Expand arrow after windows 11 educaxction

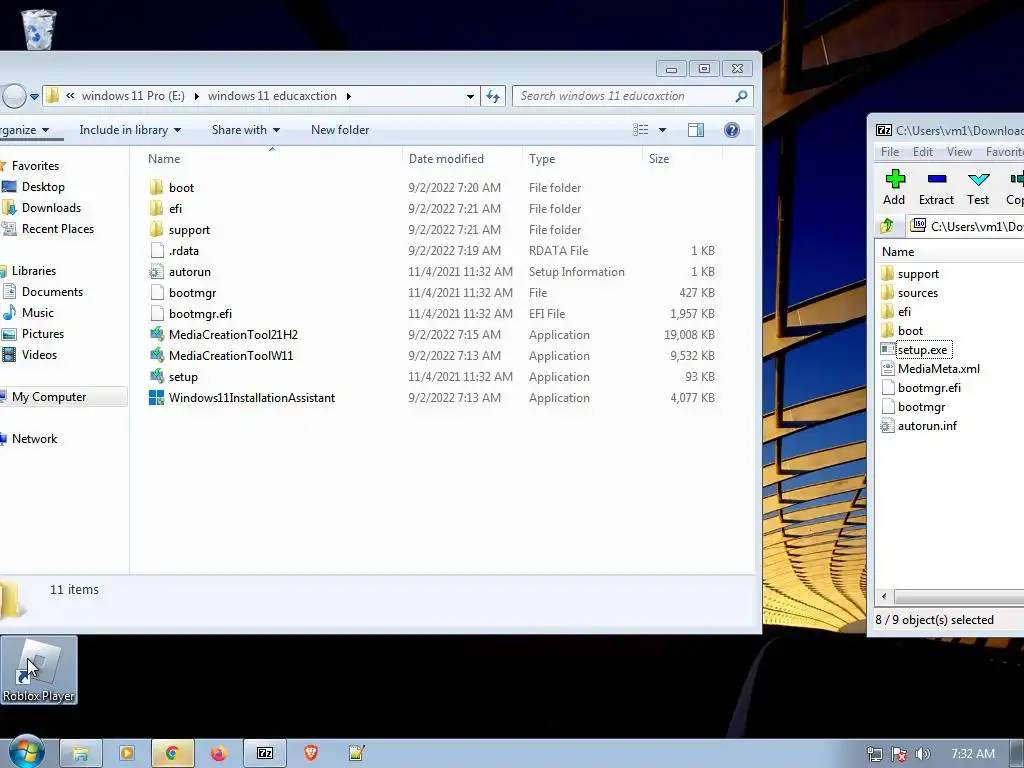click(x=349, y=97)
